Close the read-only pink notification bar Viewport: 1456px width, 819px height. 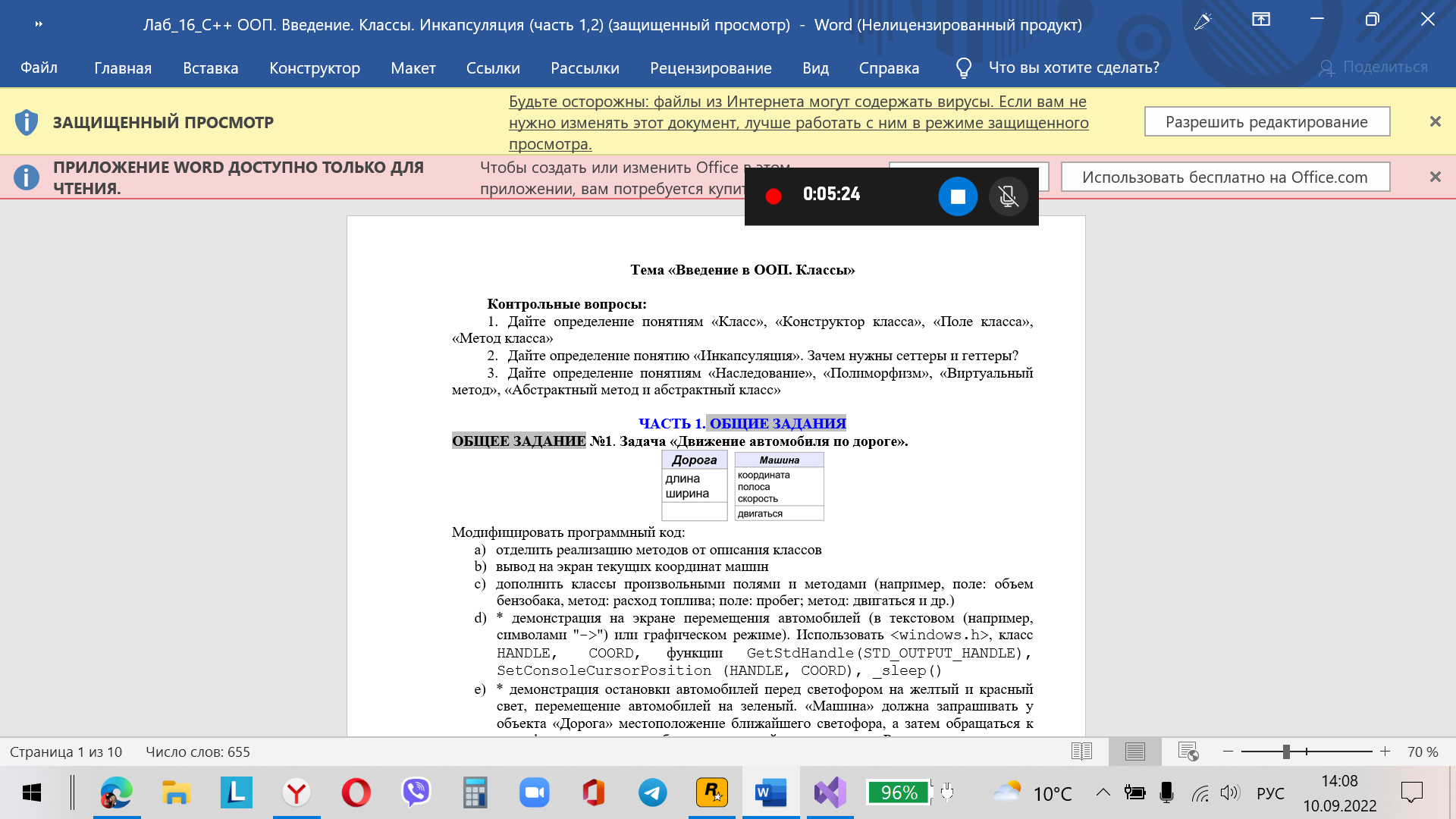(1435, 177)
